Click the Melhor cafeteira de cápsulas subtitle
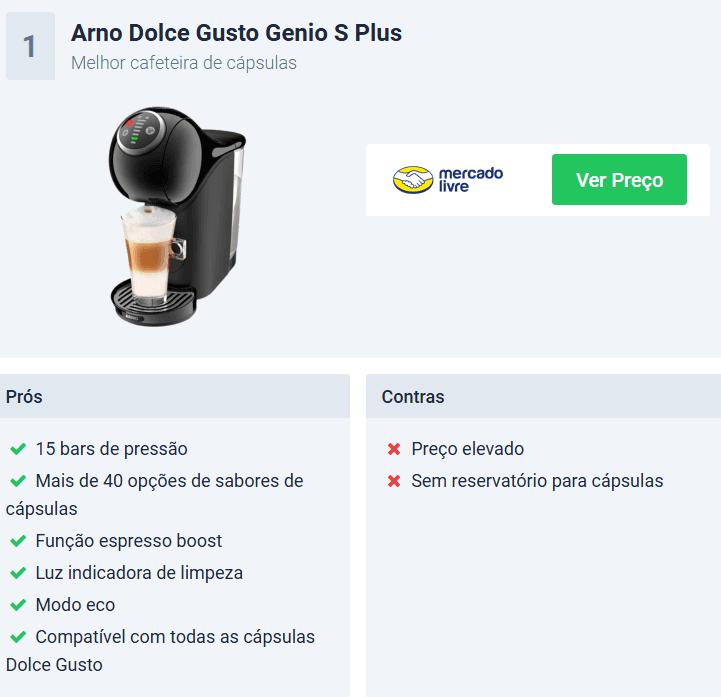Viewport: 721px width, 697px height. tap(184, 63)
